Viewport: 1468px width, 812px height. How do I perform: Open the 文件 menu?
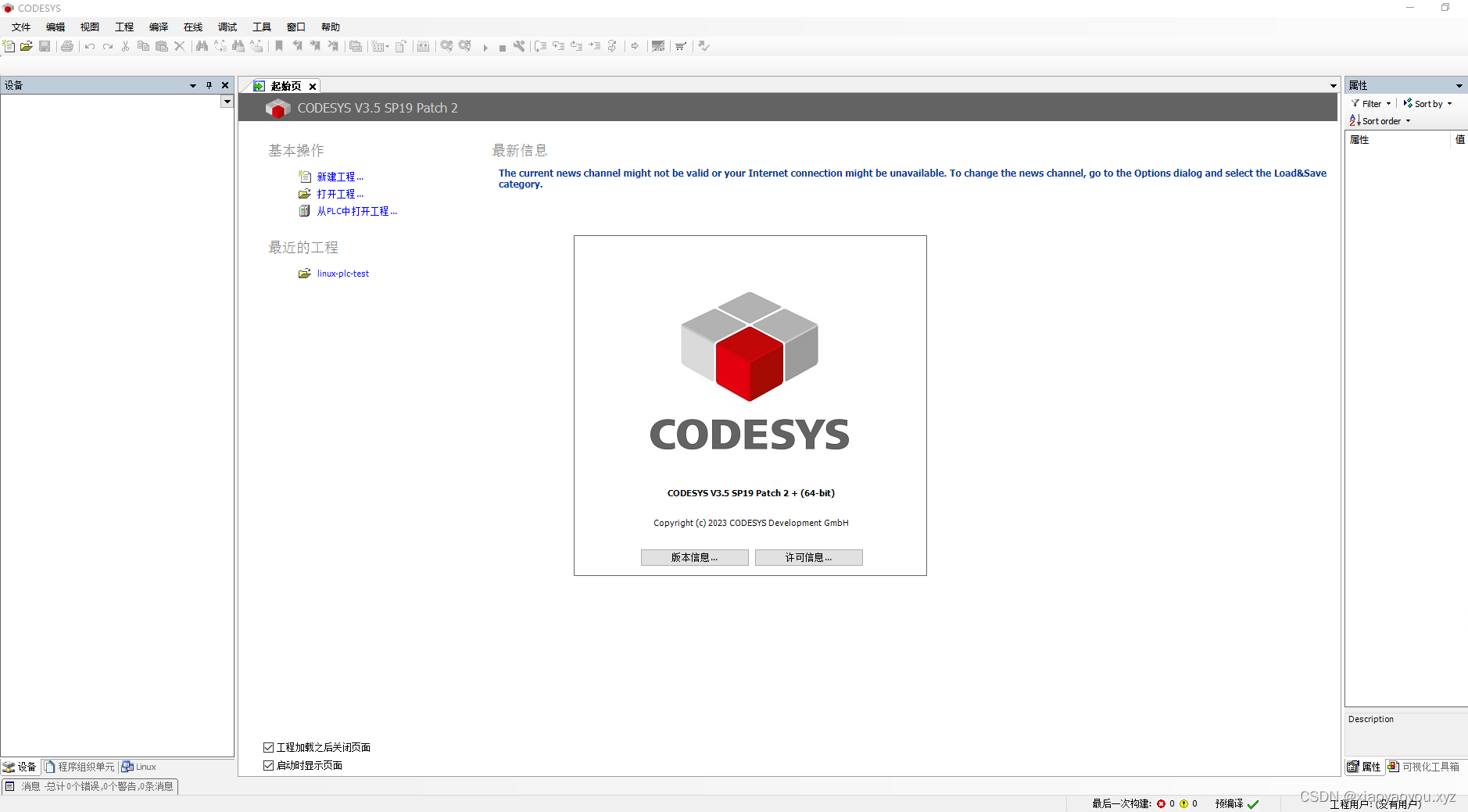pos(21,27)
